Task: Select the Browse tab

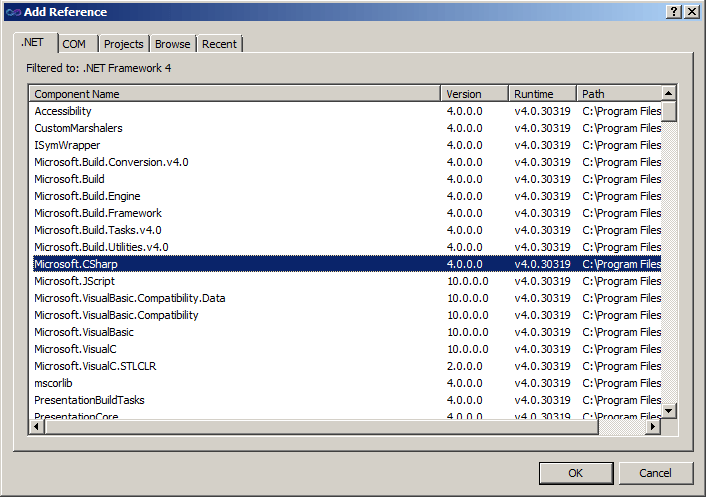Action: pyautogui.click(x=172, y=44)
